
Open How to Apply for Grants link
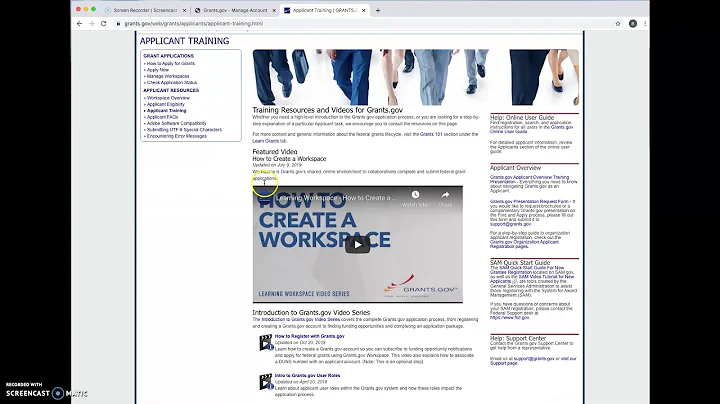click(170, 63)
